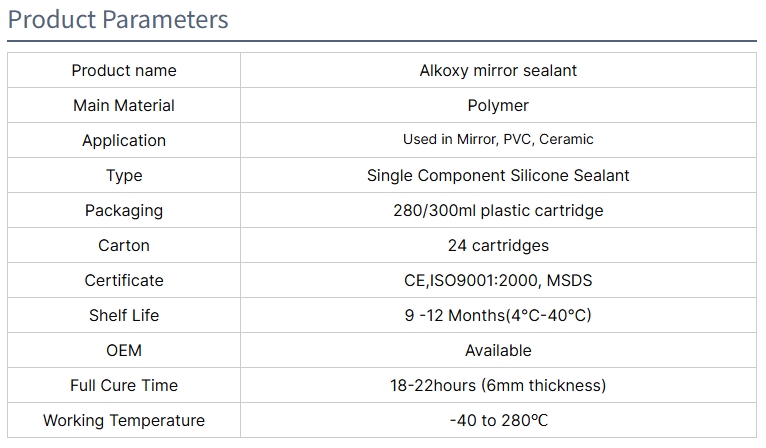Click the 24 cartridges value

tap(498, 245)
